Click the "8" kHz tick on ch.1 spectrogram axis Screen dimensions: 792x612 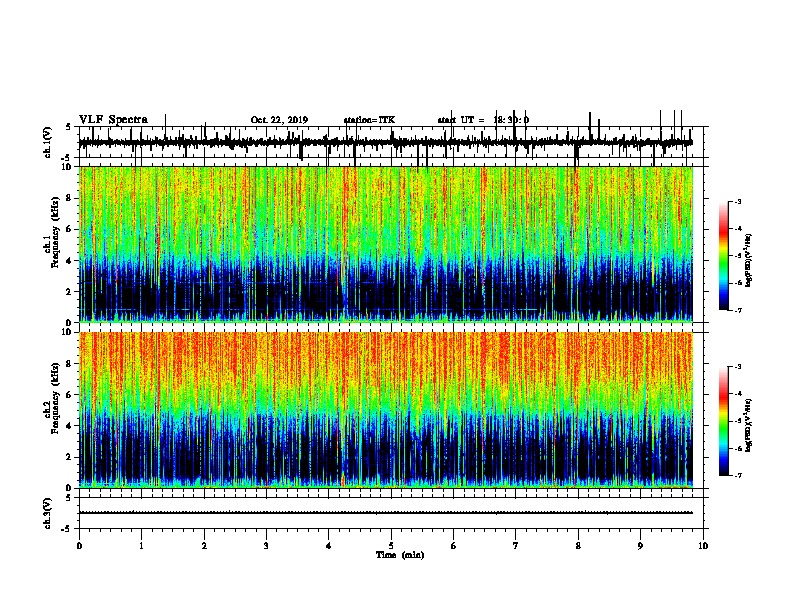click(70, 198)
